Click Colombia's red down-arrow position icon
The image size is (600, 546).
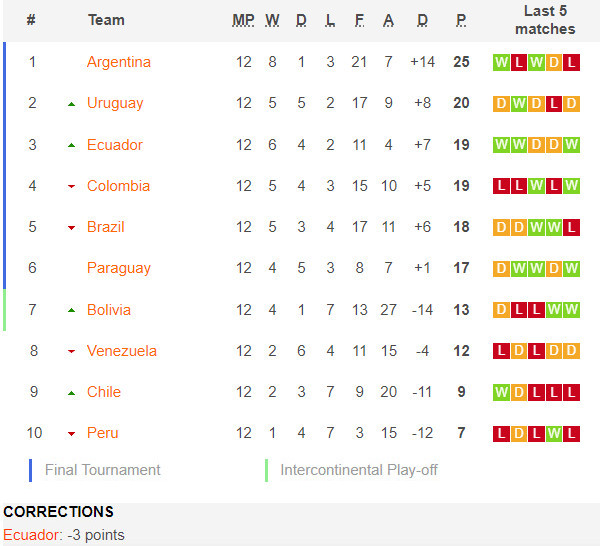pyautogui.click(x=71, y=187)
